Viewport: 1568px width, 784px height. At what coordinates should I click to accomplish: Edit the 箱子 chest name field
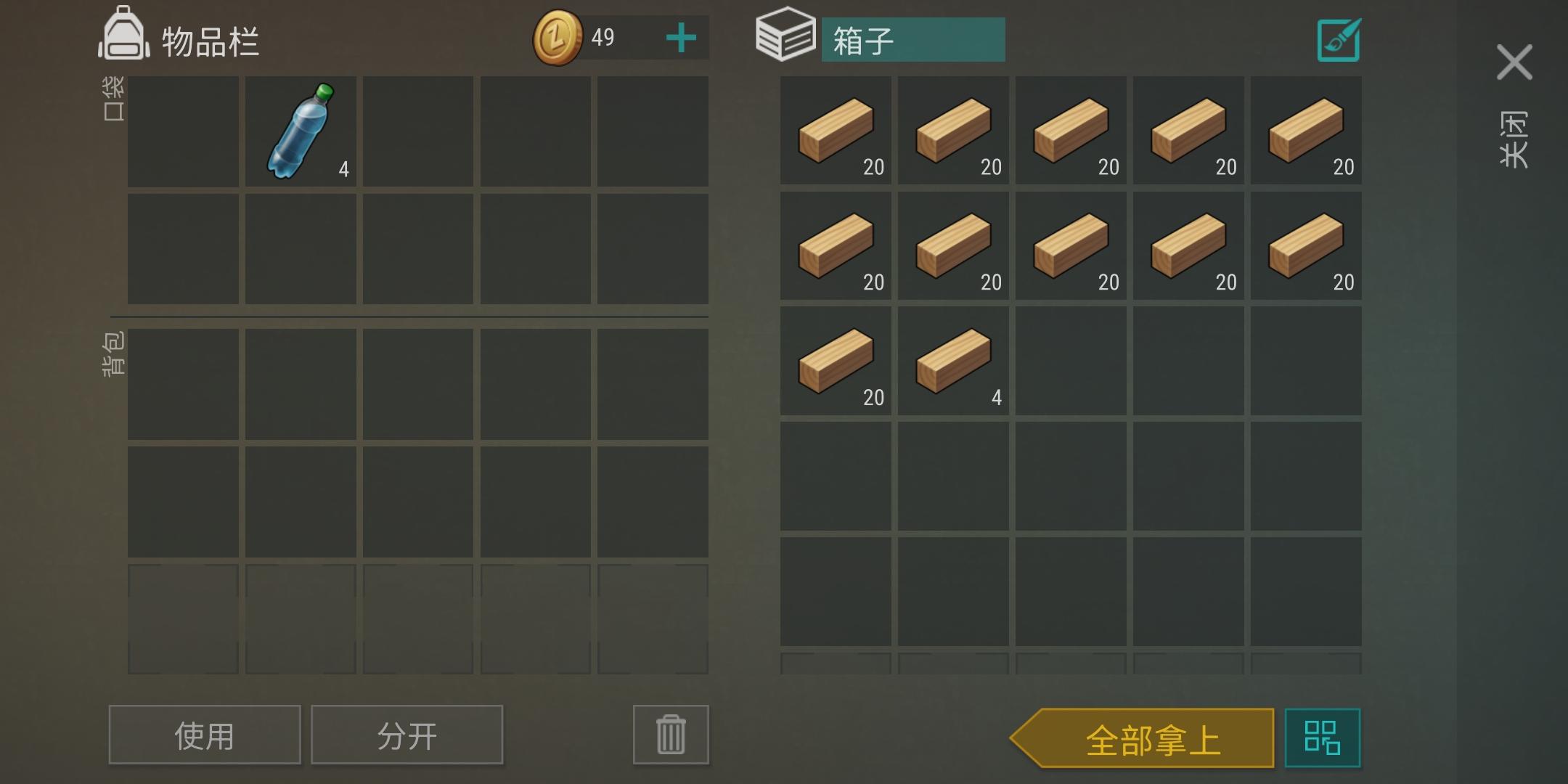913,40
